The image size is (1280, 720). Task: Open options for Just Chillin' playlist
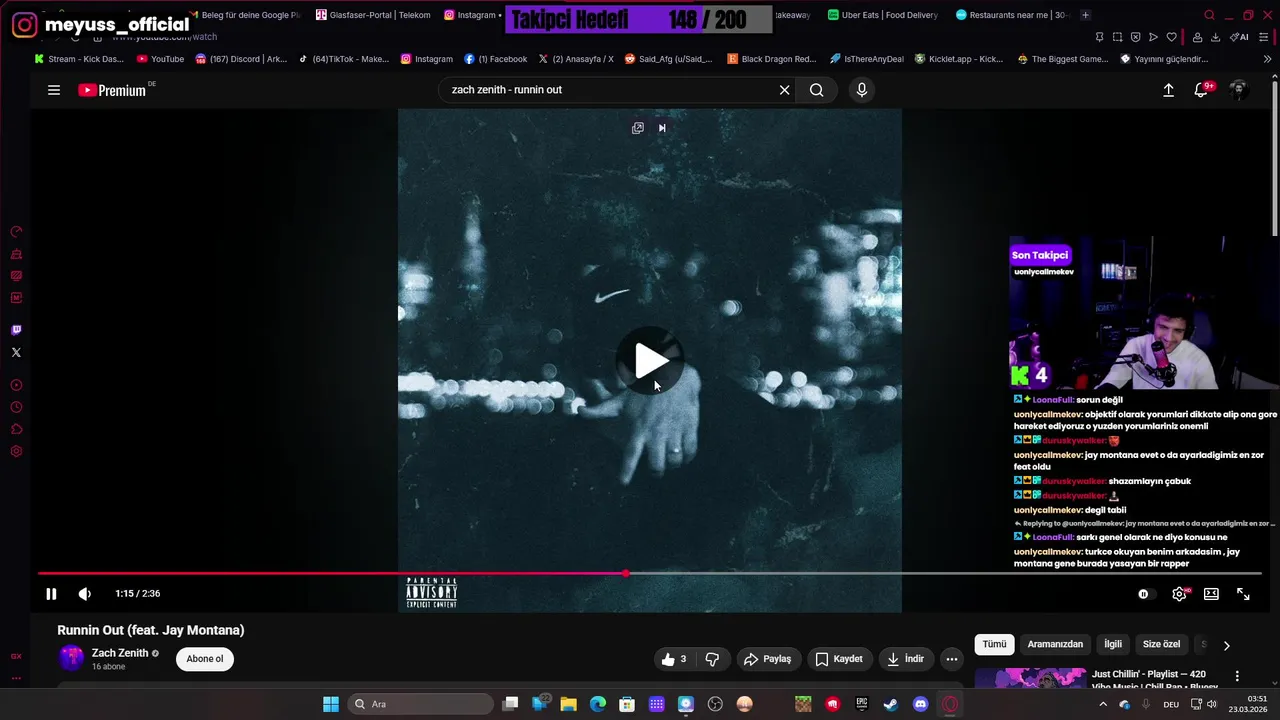coord(1237,676)
